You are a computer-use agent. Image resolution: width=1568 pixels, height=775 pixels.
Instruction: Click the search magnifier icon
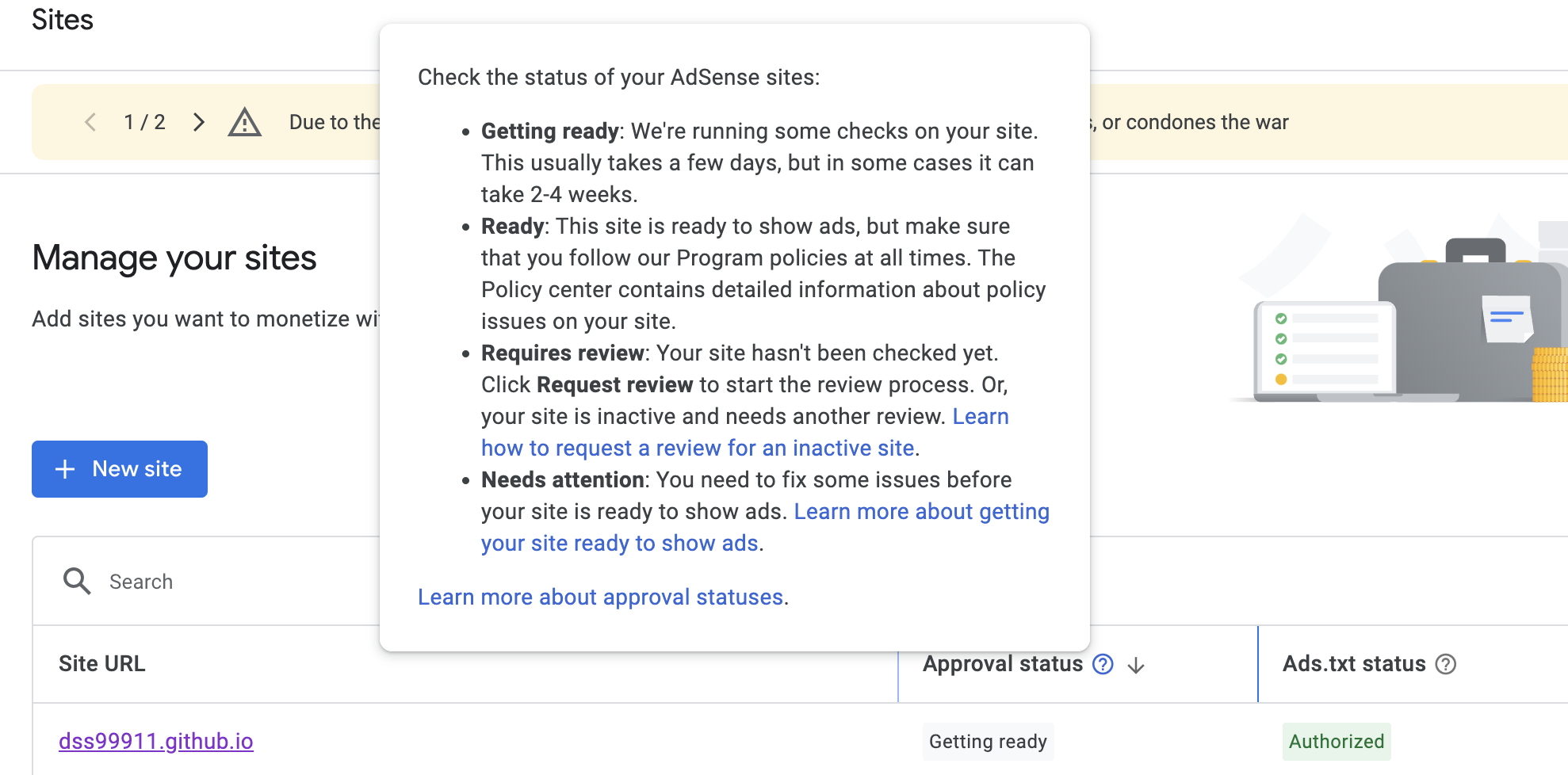[x=77, y=581]
